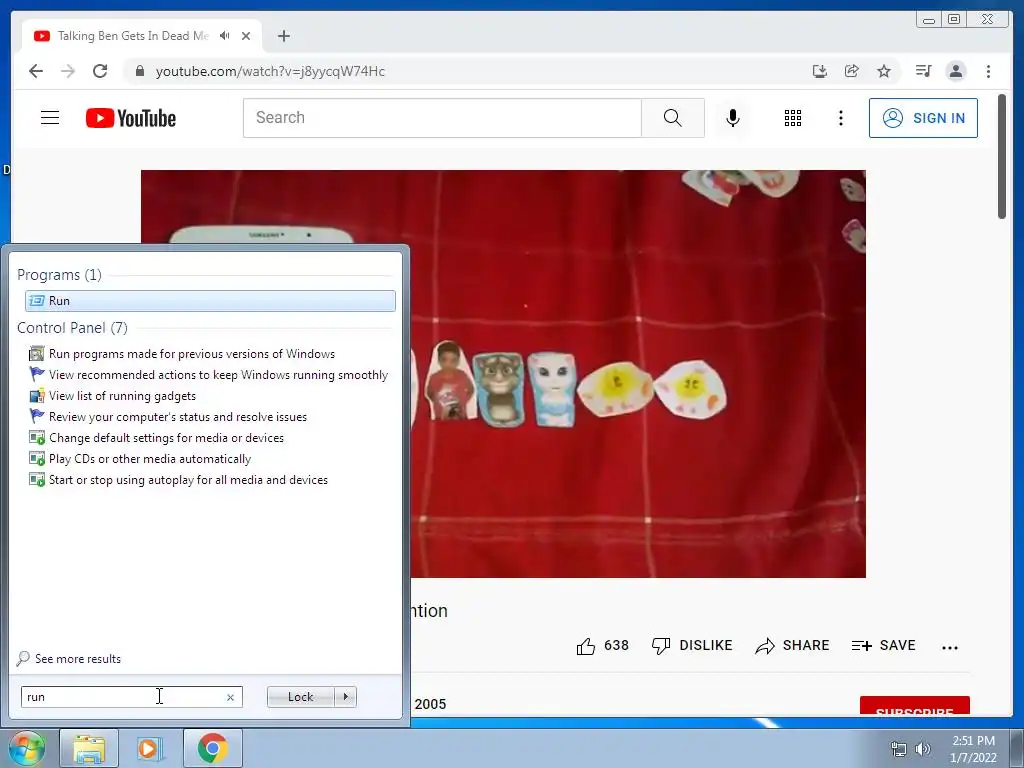The width and height of the screenshot is (1024, 768).
Task: Click Programs (1) header
Action: click(x=59, y=275)
